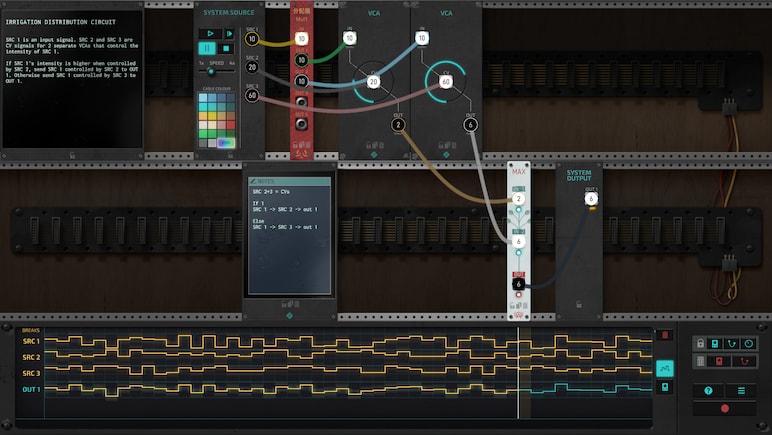The height and width of the screenshot is (435, 772).
Task: Delete the MAX module with trash icon
Action: click(525, 306)
